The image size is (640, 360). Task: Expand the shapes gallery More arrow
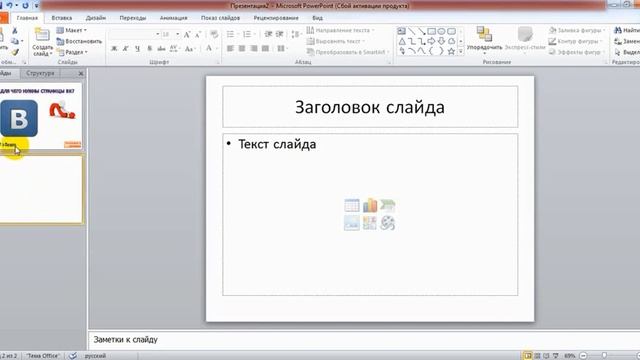click(461, 52)
